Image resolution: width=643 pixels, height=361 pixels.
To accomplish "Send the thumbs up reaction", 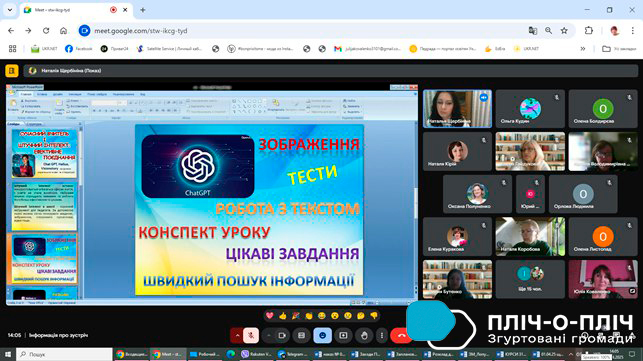I will pyautogui.click(x=283, y=315).
